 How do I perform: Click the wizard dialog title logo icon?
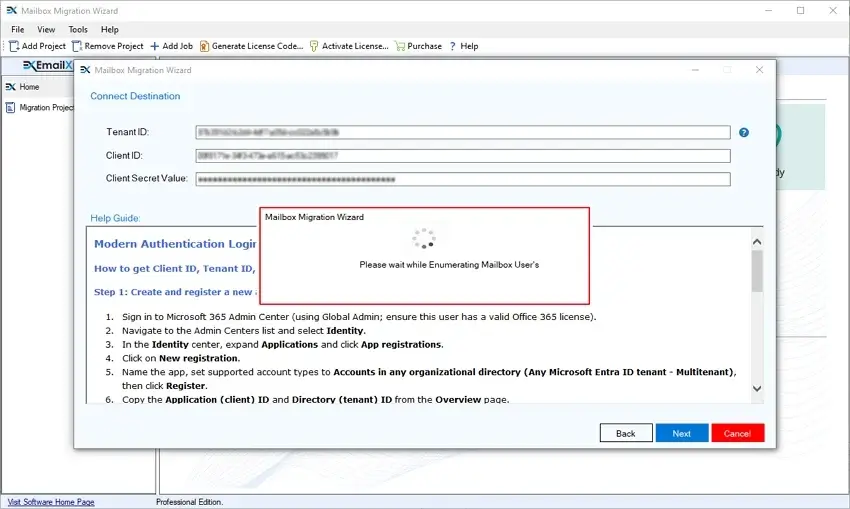click(85, 70)
